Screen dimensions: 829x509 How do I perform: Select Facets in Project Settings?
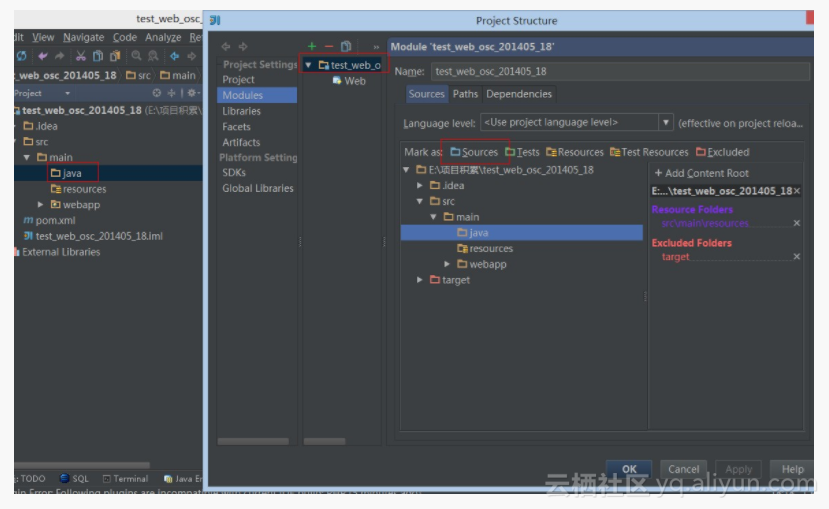pyautogui.click(x=236, y=127)
